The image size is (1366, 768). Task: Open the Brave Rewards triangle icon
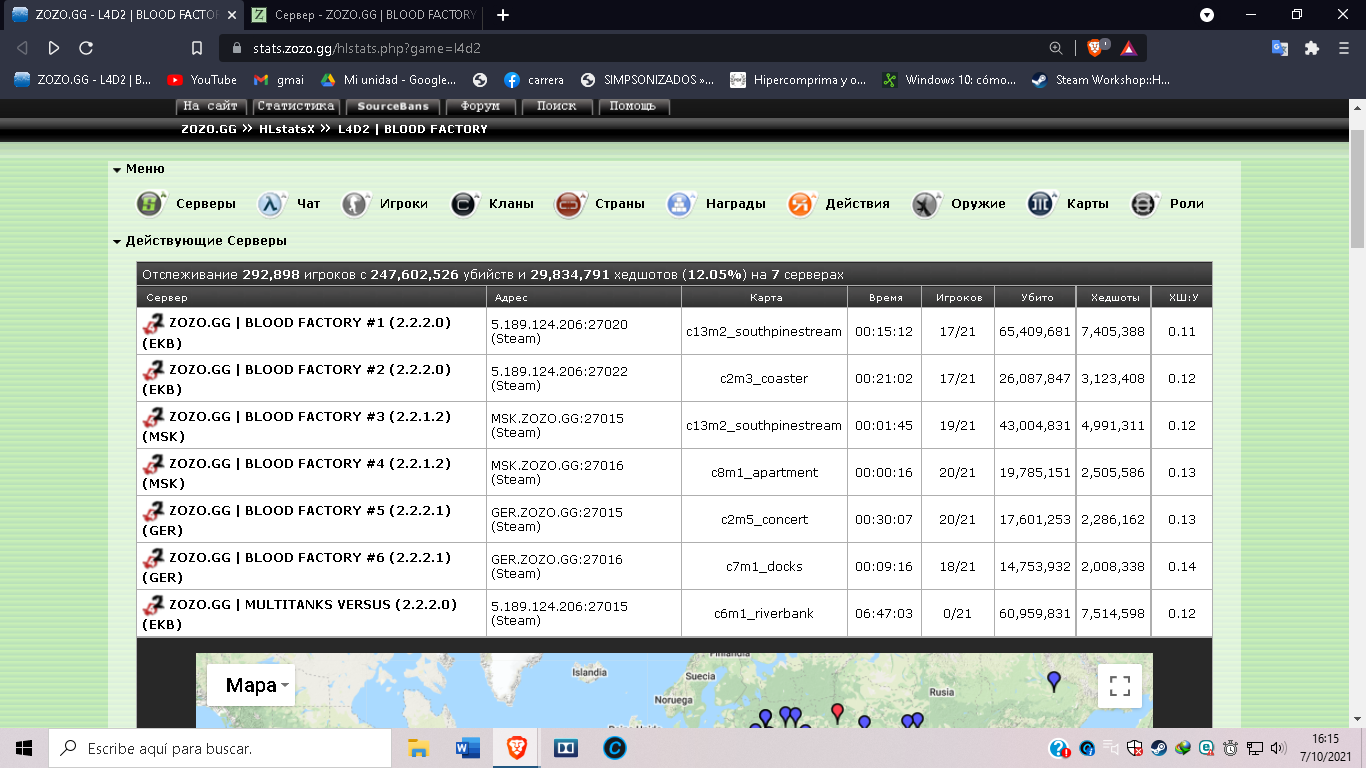(1128, 48)
